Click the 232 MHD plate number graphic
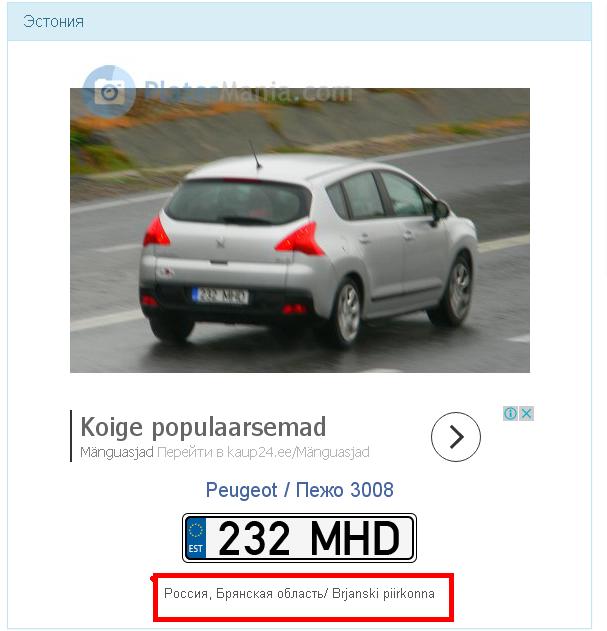Screen dimensions: 607x631 click(299, 538)
